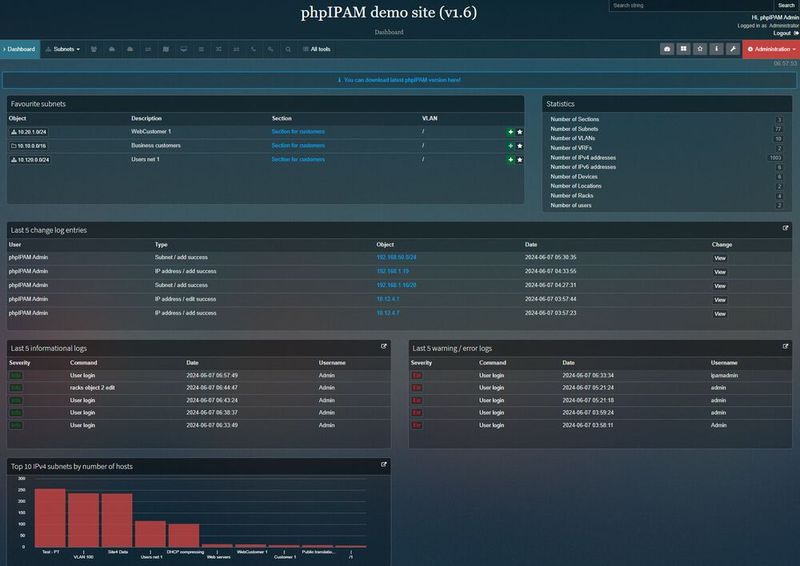Open the Customers icon in the navbar

click(x=94, y=50)
